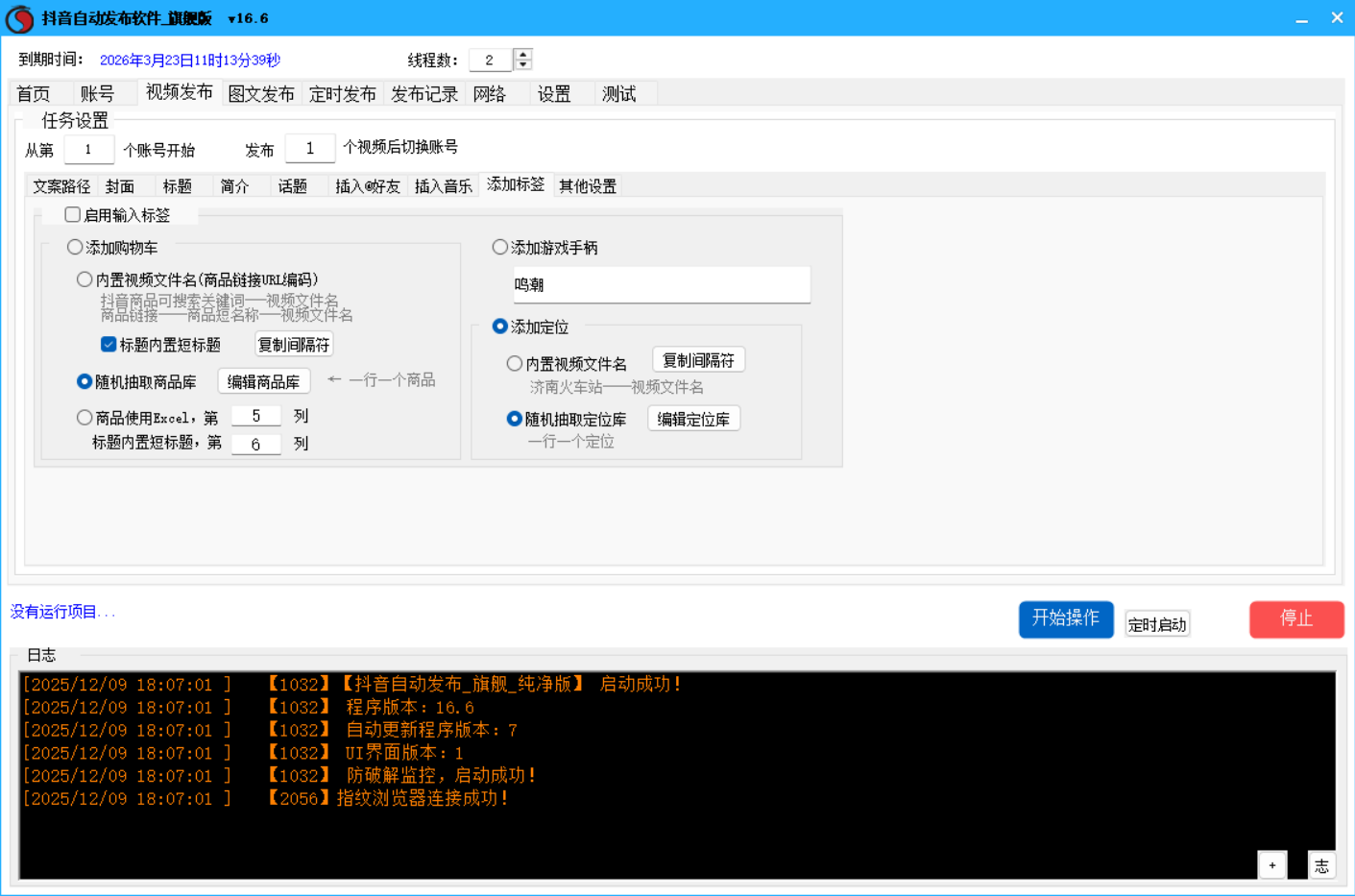This screenshot has height=896, width=1355.
Task: Increase thread count with up arrow
Action: 522,54
